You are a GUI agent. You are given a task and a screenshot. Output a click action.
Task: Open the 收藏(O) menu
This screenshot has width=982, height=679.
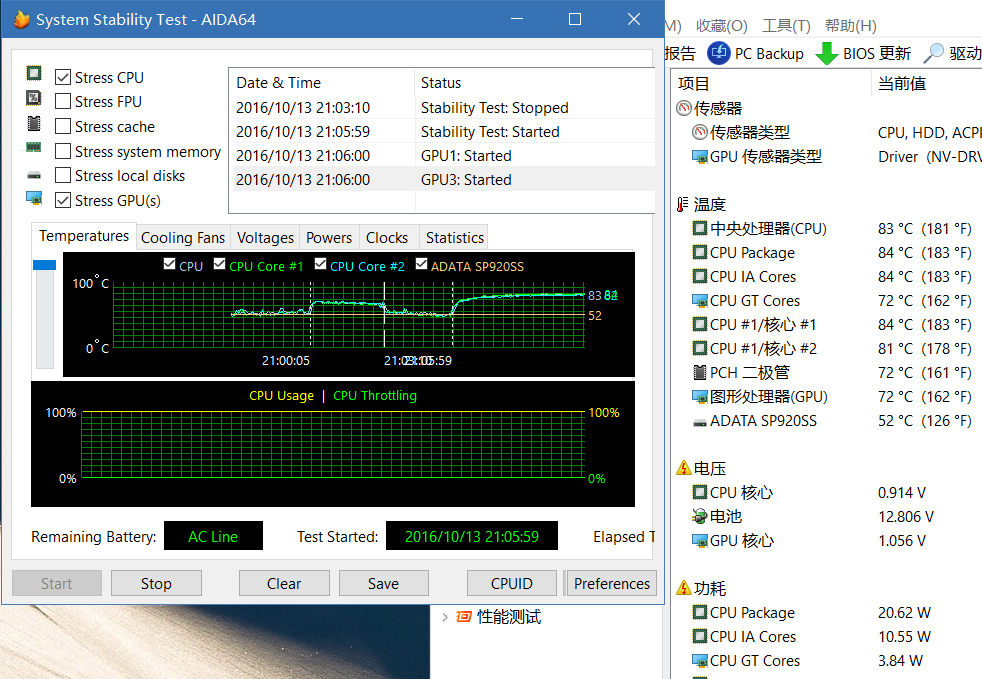(721, 26)
